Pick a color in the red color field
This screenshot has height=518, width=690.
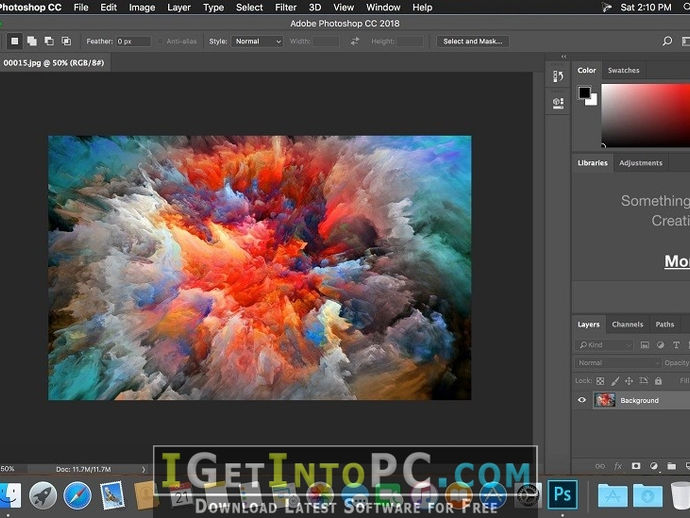[x=646, y=115]
